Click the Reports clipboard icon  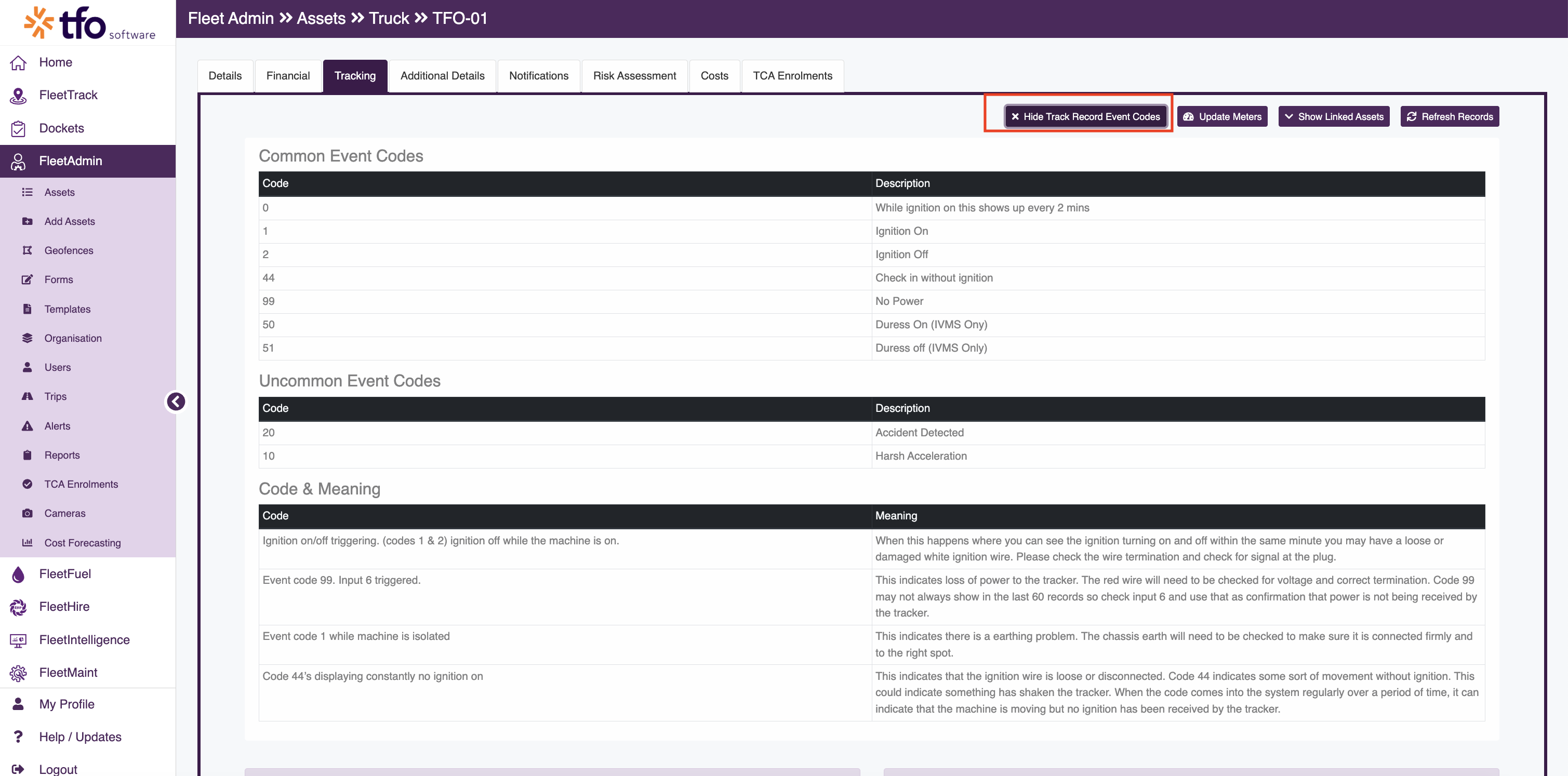(28, 454)
